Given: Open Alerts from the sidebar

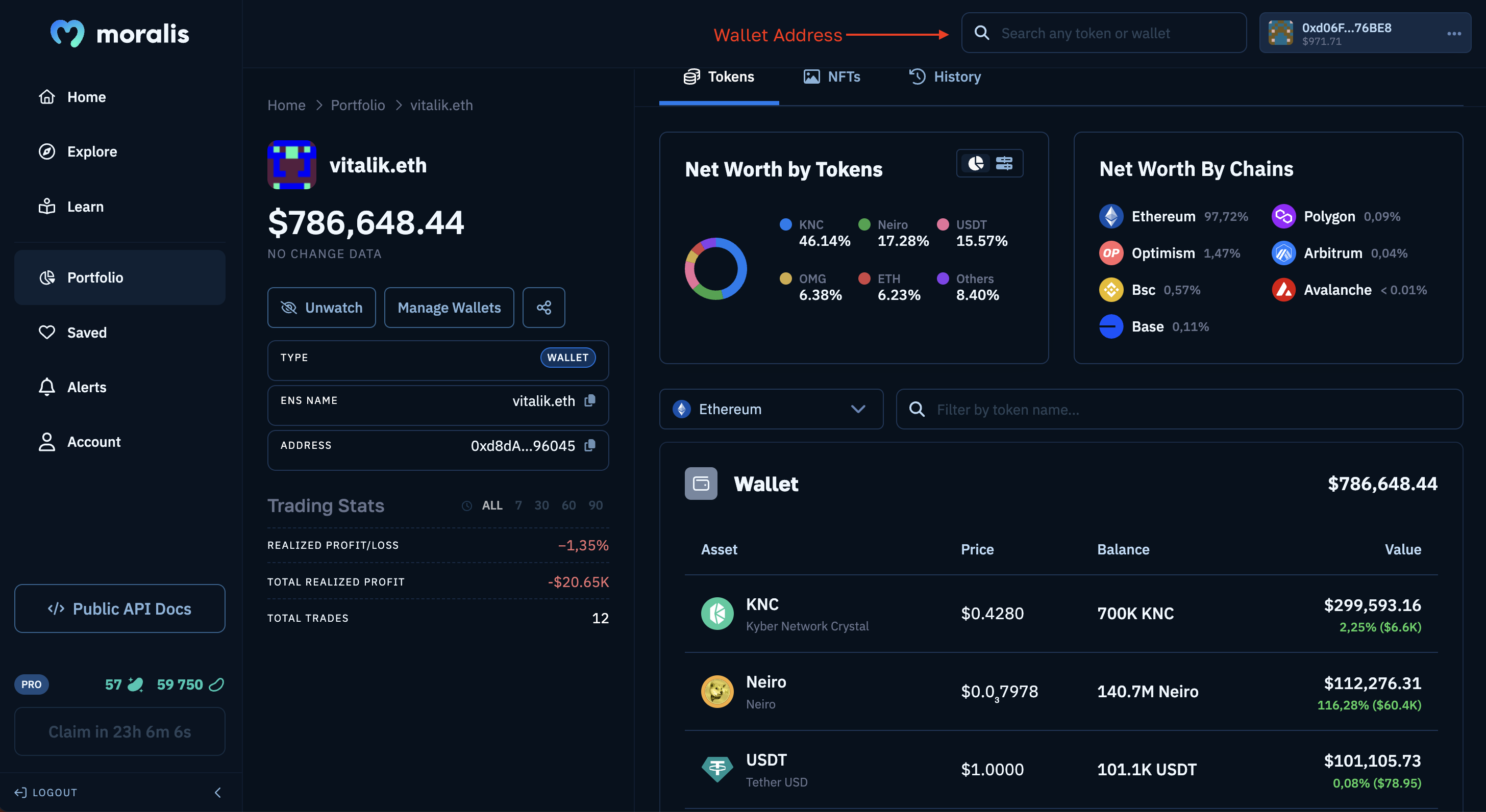Looking at the screenshot, I should pos(72,387).
